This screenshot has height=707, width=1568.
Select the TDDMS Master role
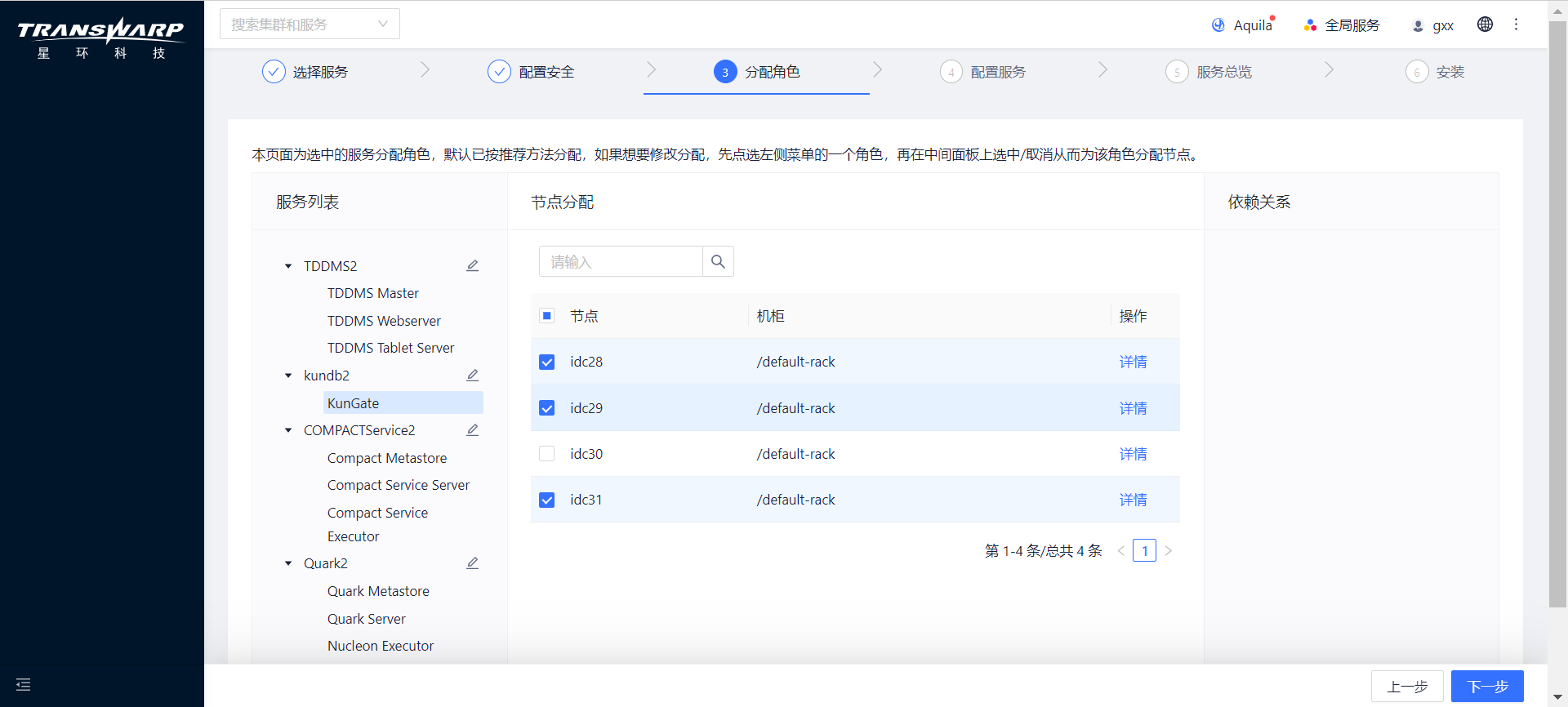[x=373, y=293]
